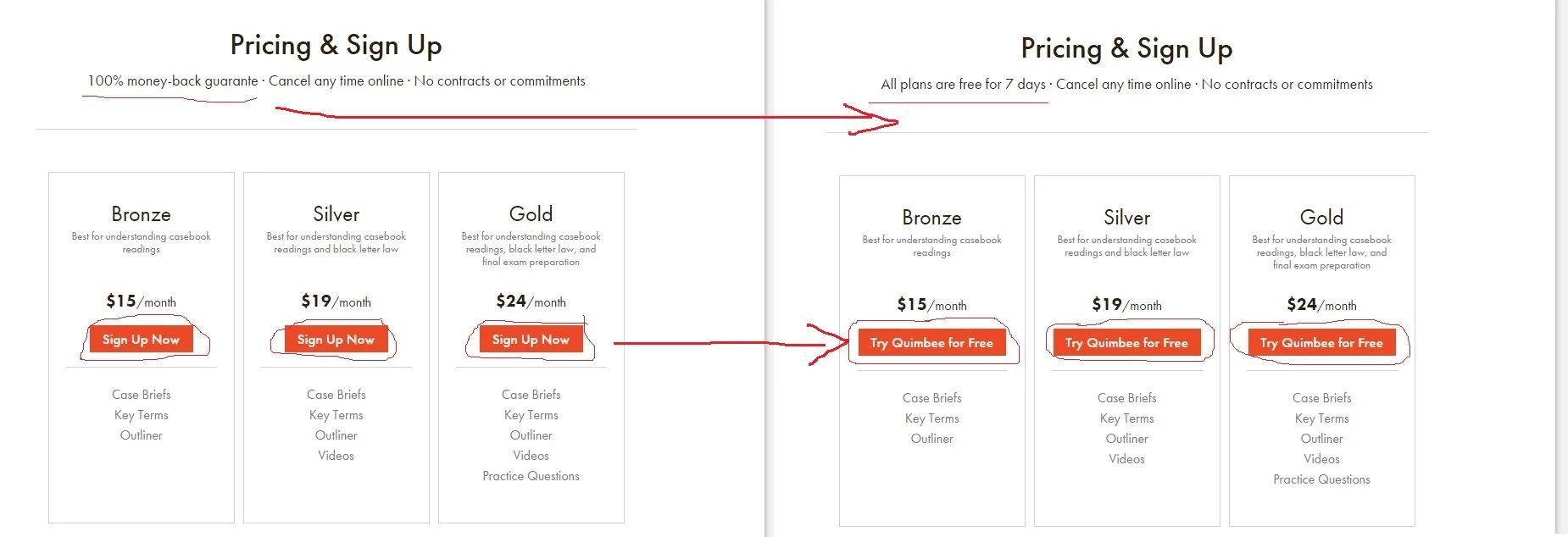Click Outliner in right Silver card

1126,439
